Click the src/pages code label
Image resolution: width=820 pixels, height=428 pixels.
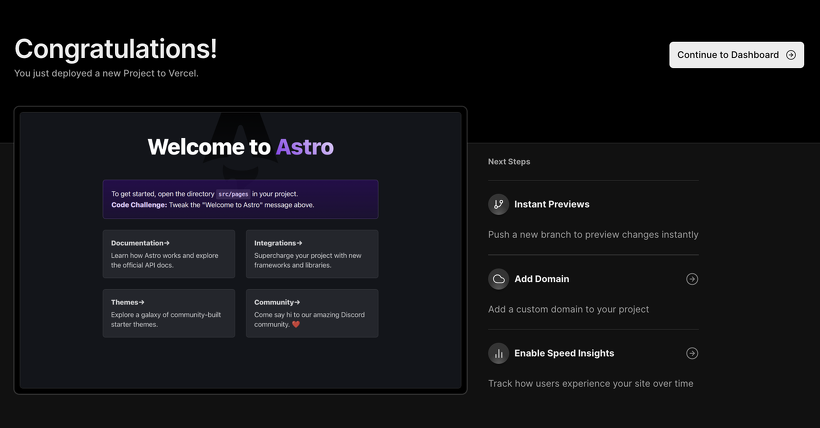click(233, 194)
